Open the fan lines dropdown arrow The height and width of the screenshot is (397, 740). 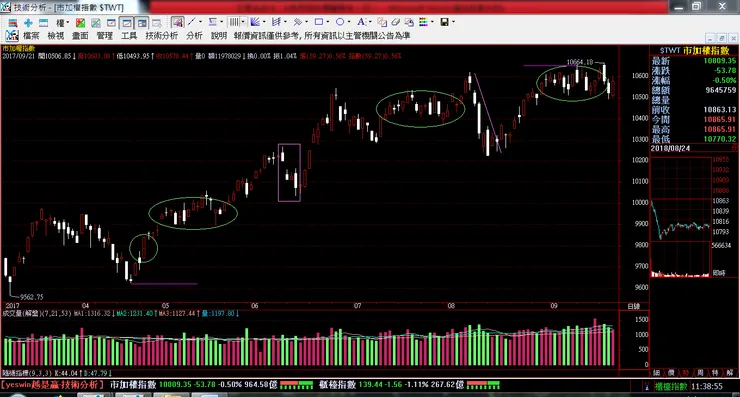click(264, 22)
